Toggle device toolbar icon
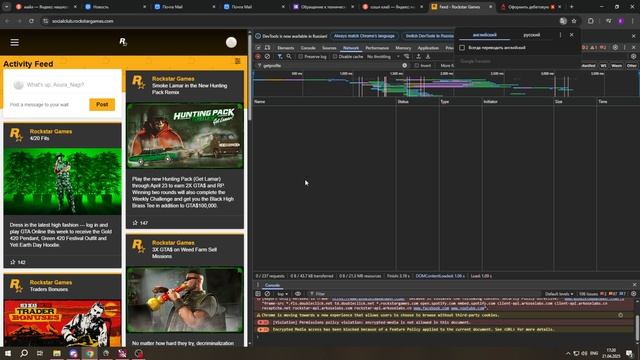The height and width of the screenshot is (360, 640). (x=267, y=48)
